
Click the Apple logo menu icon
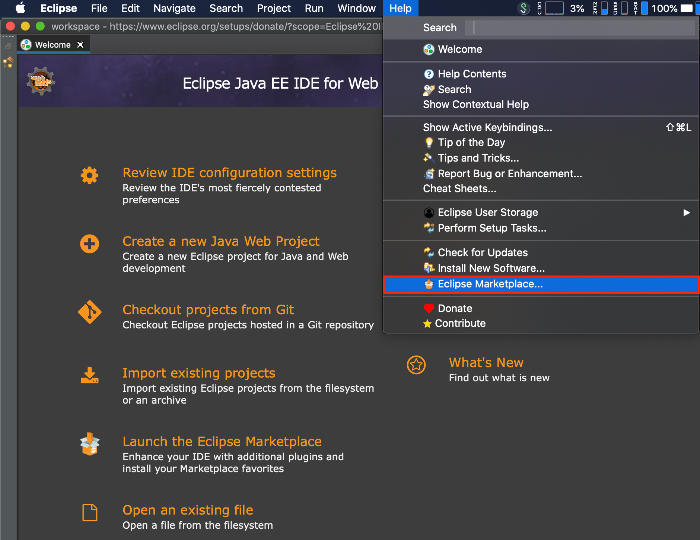coord(21,8)
